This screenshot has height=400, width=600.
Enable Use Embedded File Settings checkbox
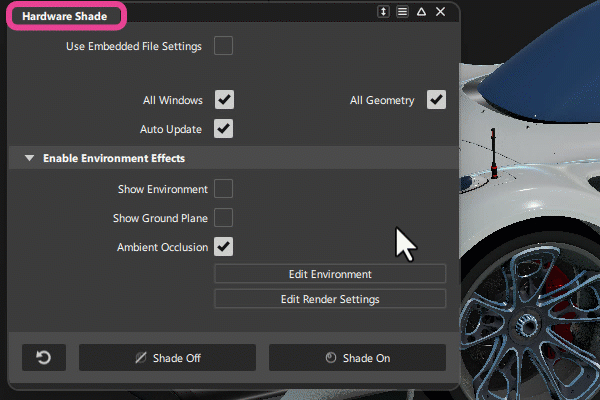tap(223, 46)
